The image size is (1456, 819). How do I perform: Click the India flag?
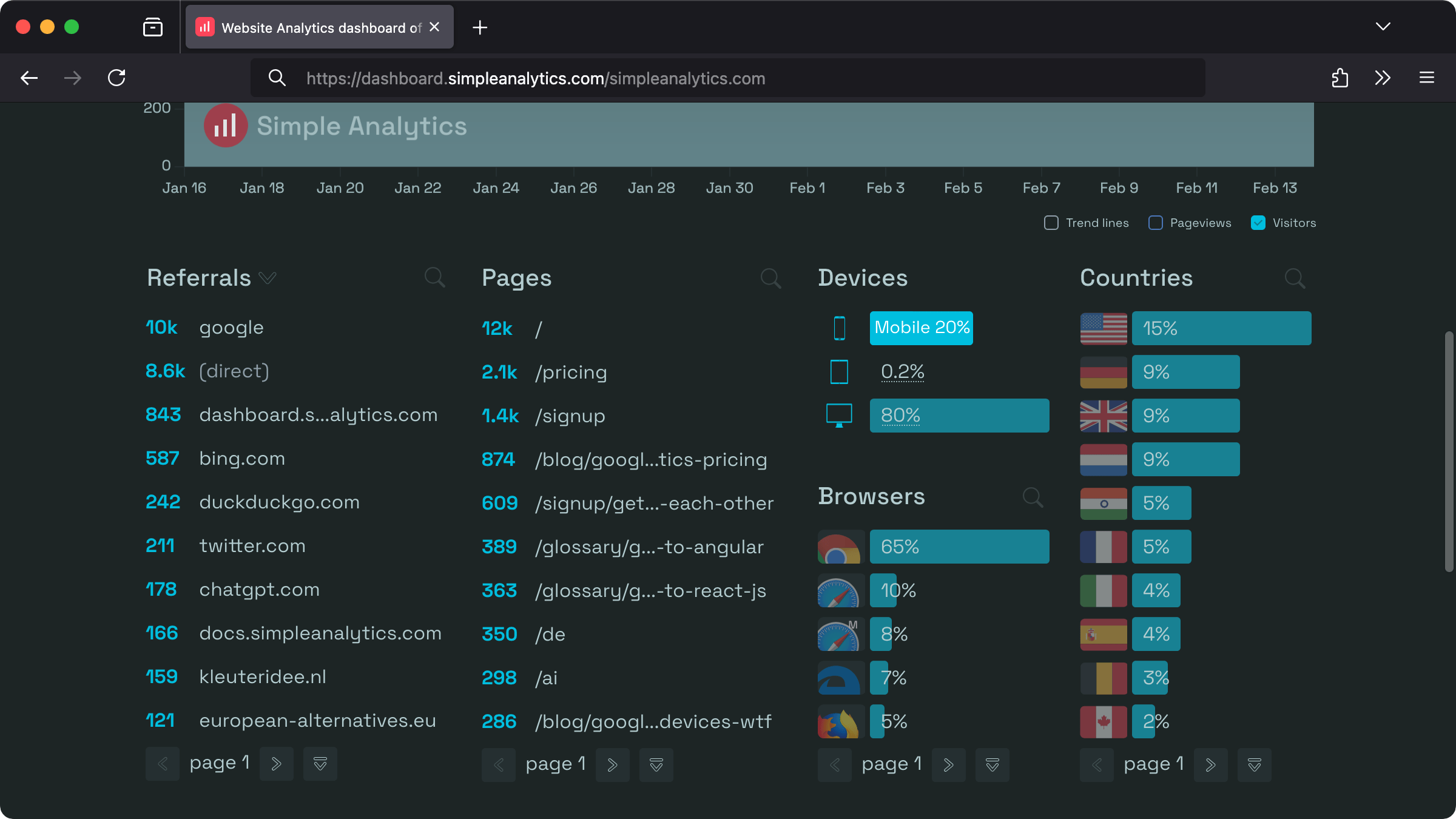[x=1104, y=503]
